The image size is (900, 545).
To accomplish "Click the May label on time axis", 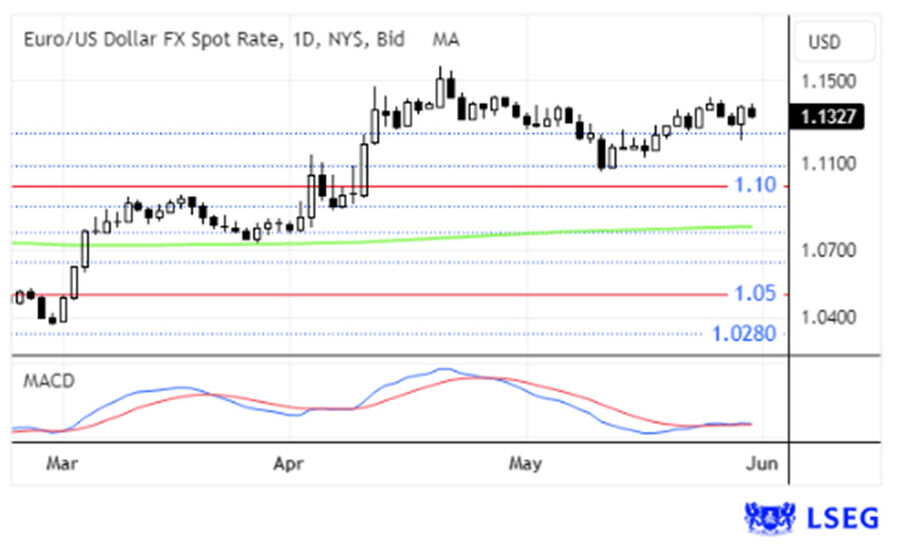I will click(x=525, y=464).
